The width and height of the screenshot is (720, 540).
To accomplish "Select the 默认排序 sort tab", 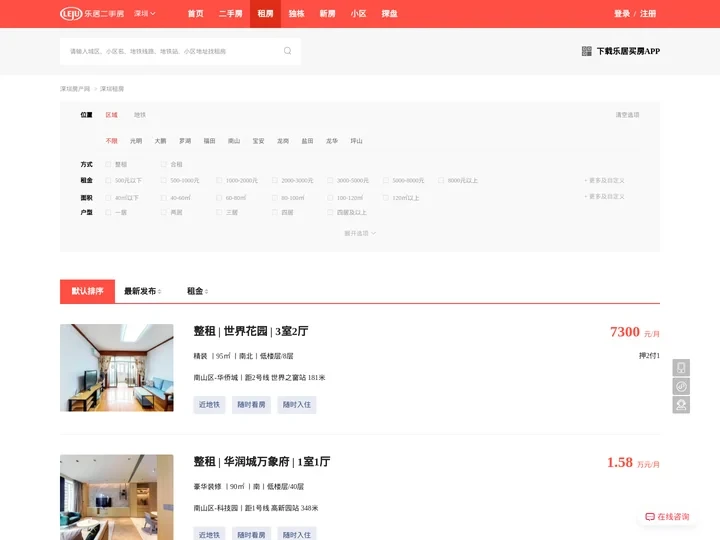I will point(87,291).
